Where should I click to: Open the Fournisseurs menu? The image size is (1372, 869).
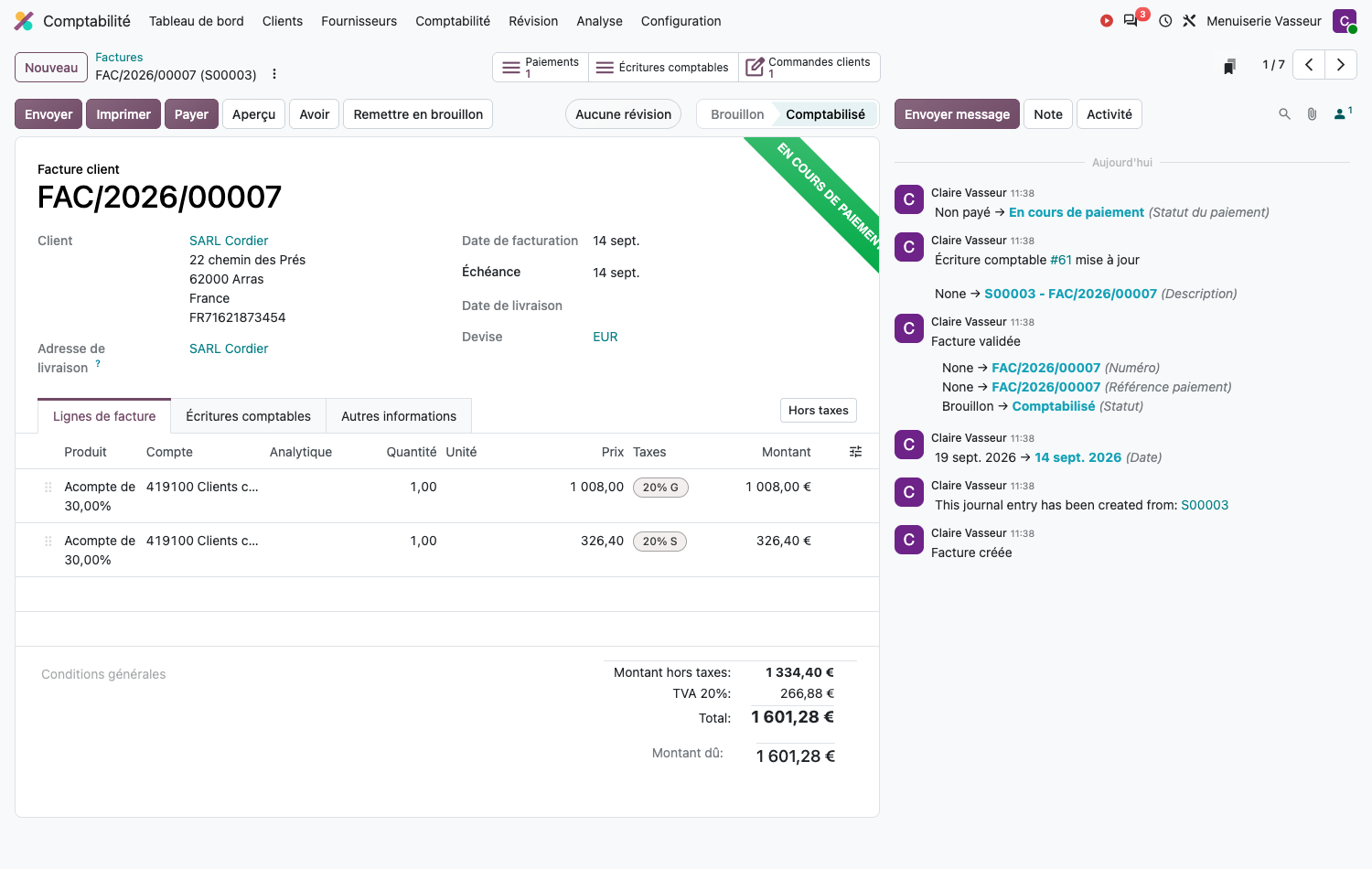click(x=359, y=21)
